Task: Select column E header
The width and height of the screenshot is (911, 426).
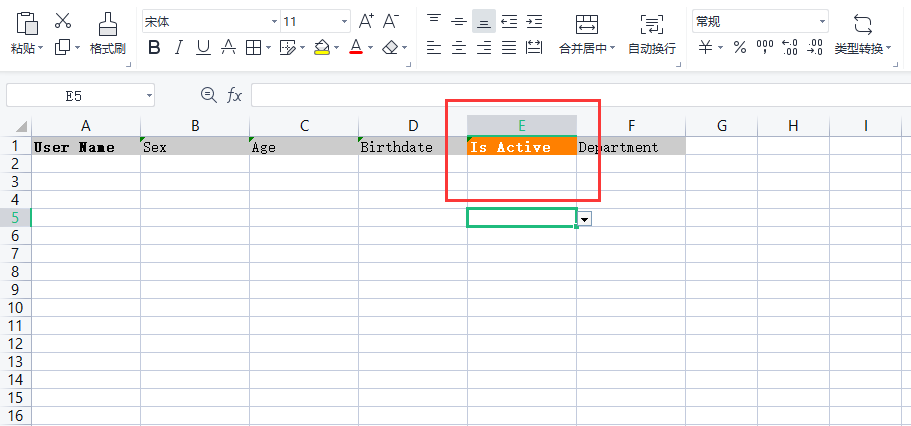Action: click(x=521, y=125)
